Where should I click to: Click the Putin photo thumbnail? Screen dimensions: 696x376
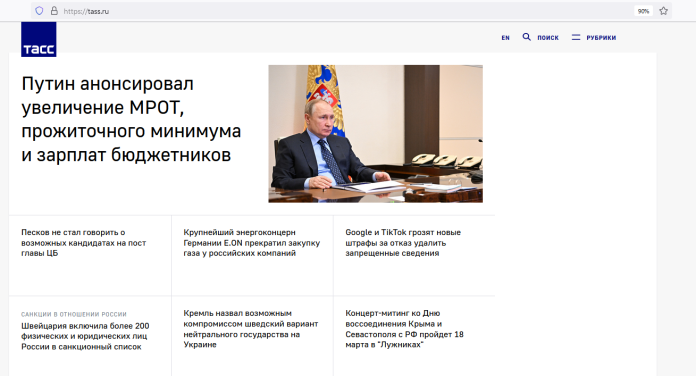coord(376,134)
